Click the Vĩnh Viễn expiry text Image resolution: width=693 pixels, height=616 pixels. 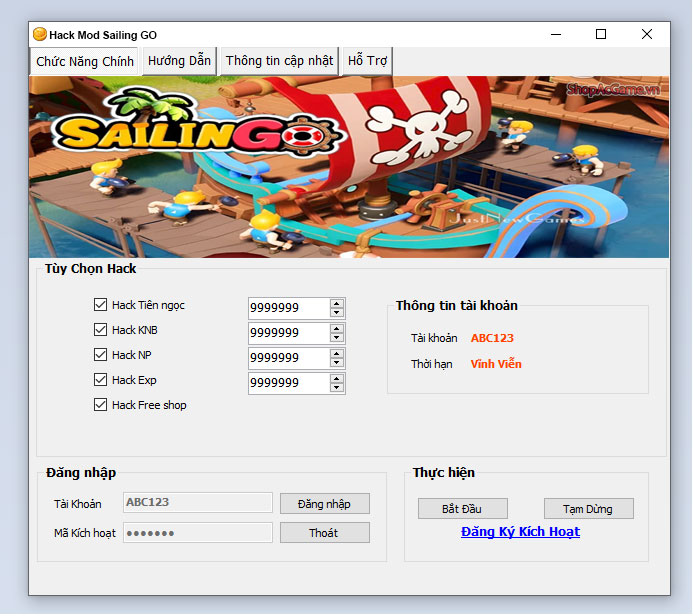pyautogui.click(x=496, y=364)
